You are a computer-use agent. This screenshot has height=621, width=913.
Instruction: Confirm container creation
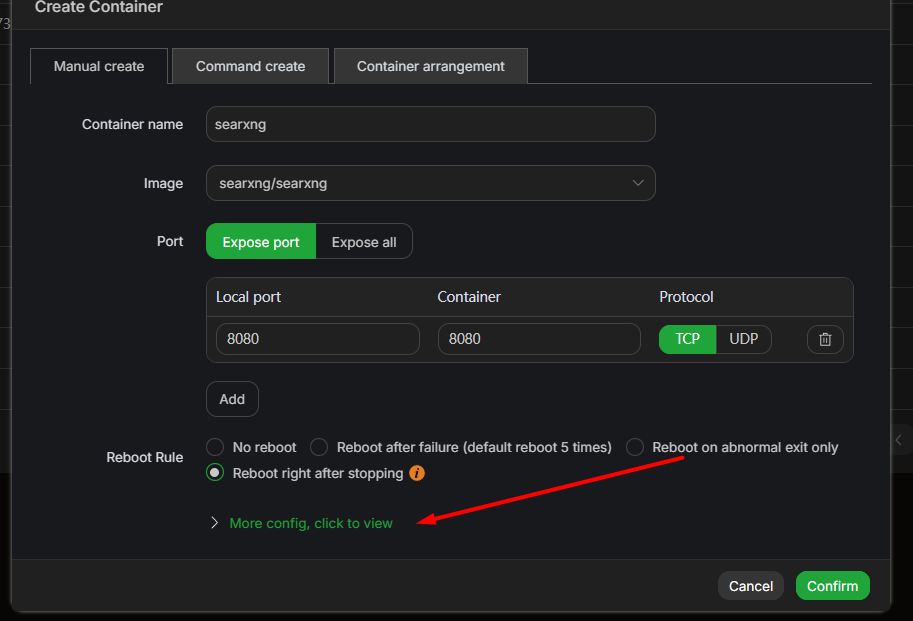(833, 585)
